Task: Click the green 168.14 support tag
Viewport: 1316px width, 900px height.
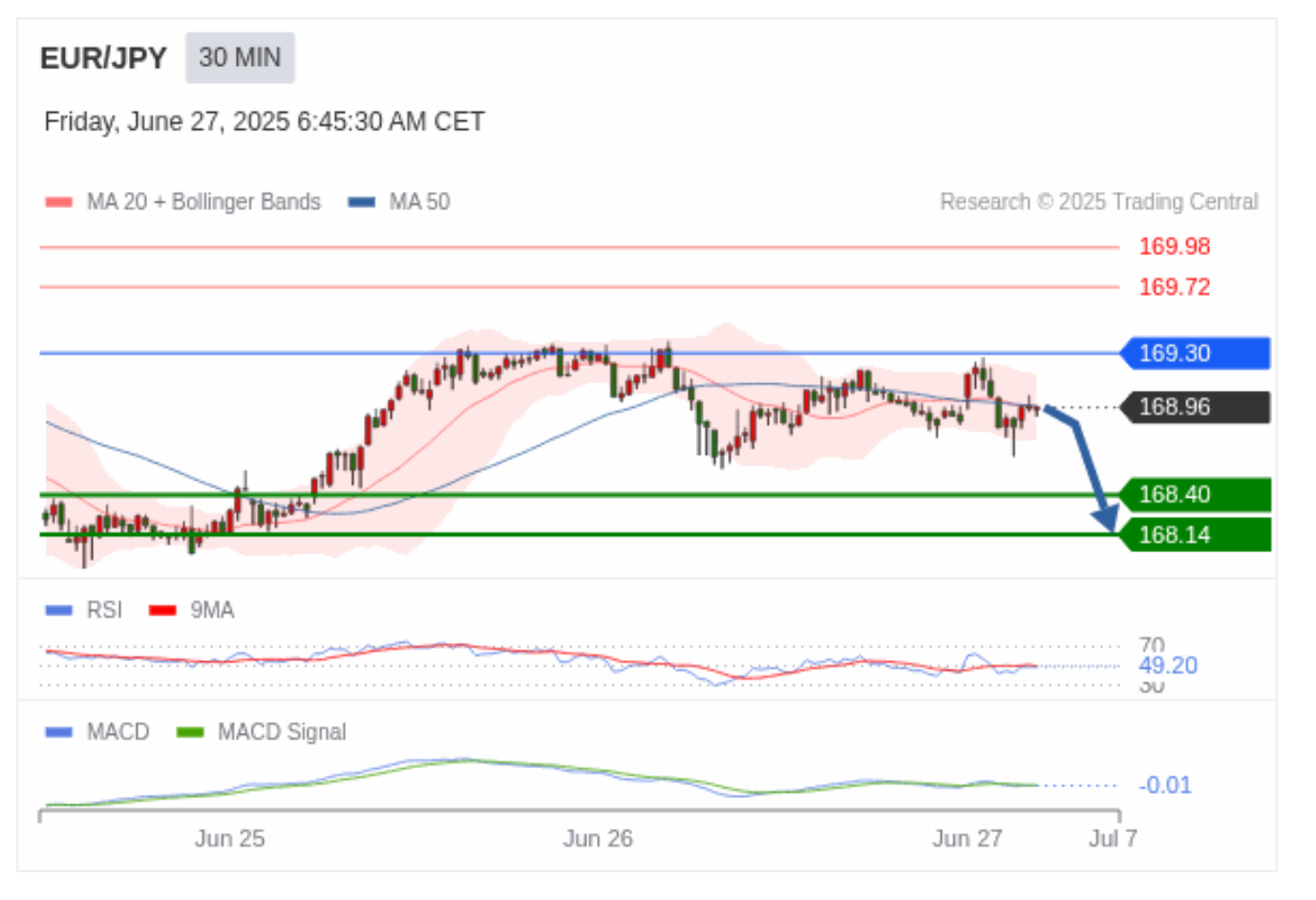Action: click(x=1195, y=534)
